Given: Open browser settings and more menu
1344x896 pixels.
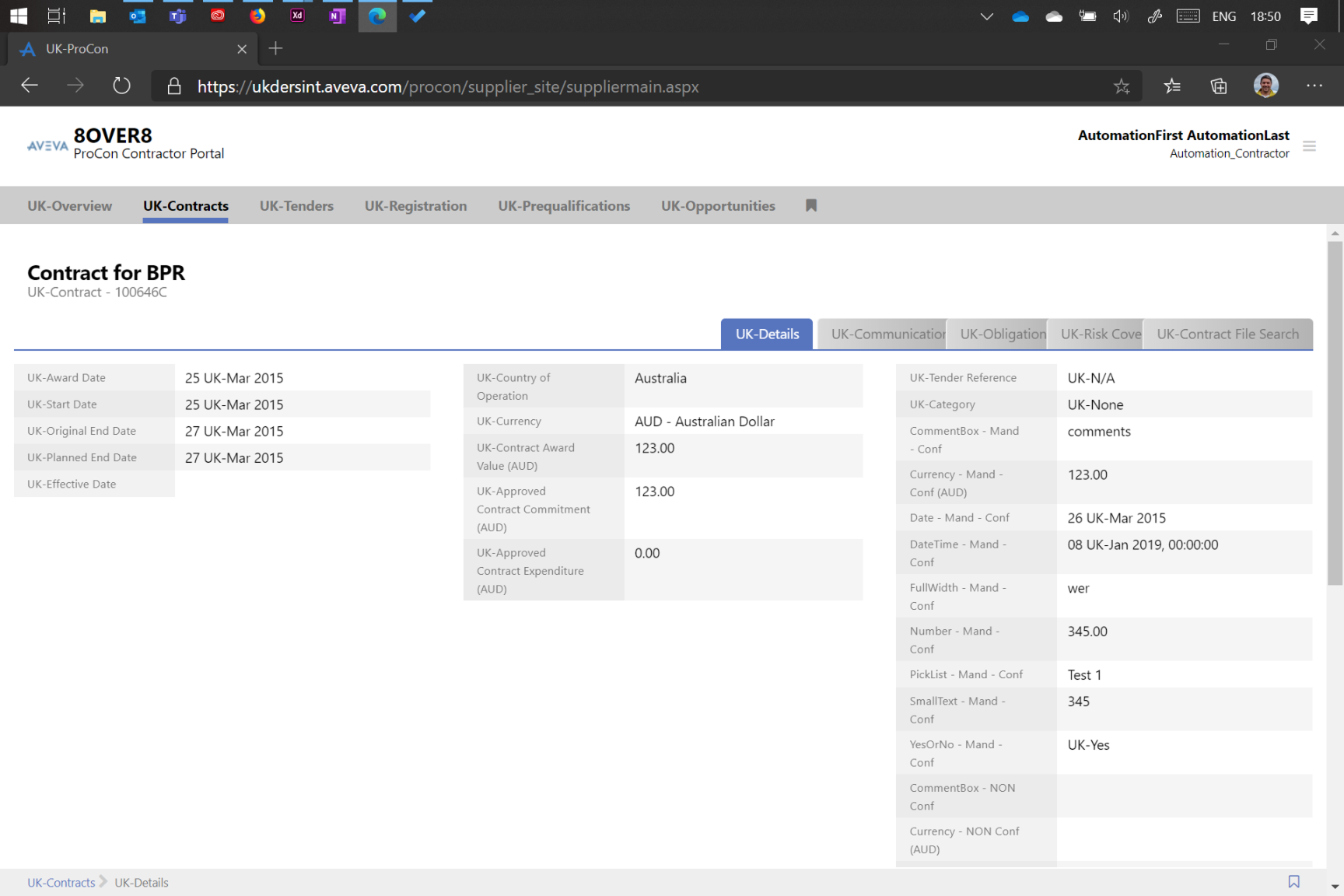Looking at the screenshot, I should 1314,86.
